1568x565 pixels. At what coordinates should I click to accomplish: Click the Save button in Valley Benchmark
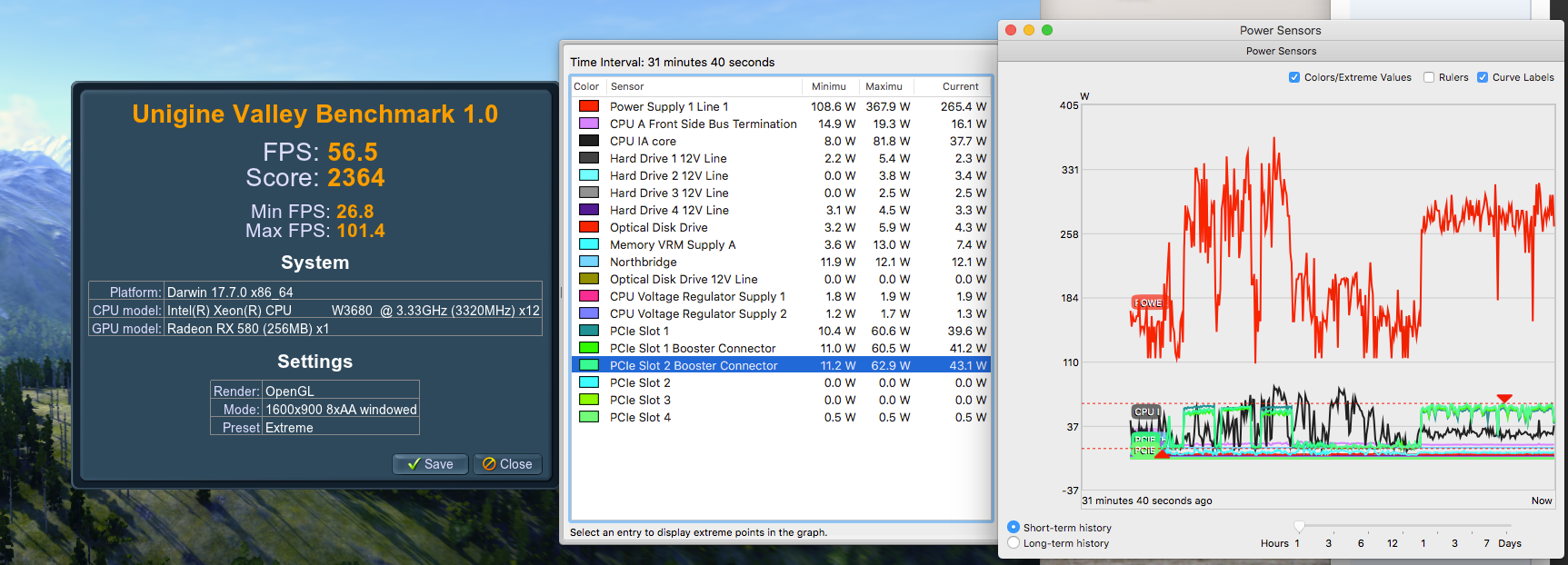tap(430, 464)
